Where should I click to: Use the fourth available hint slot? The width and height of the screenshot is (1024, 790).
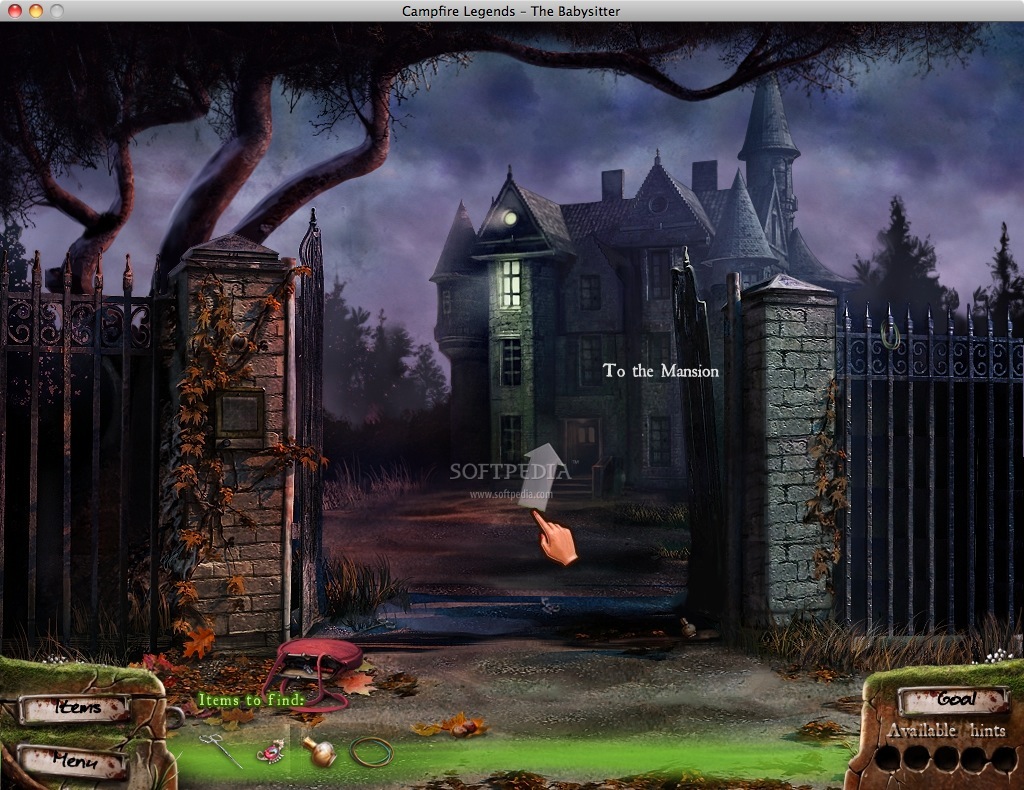coord(972,759)
